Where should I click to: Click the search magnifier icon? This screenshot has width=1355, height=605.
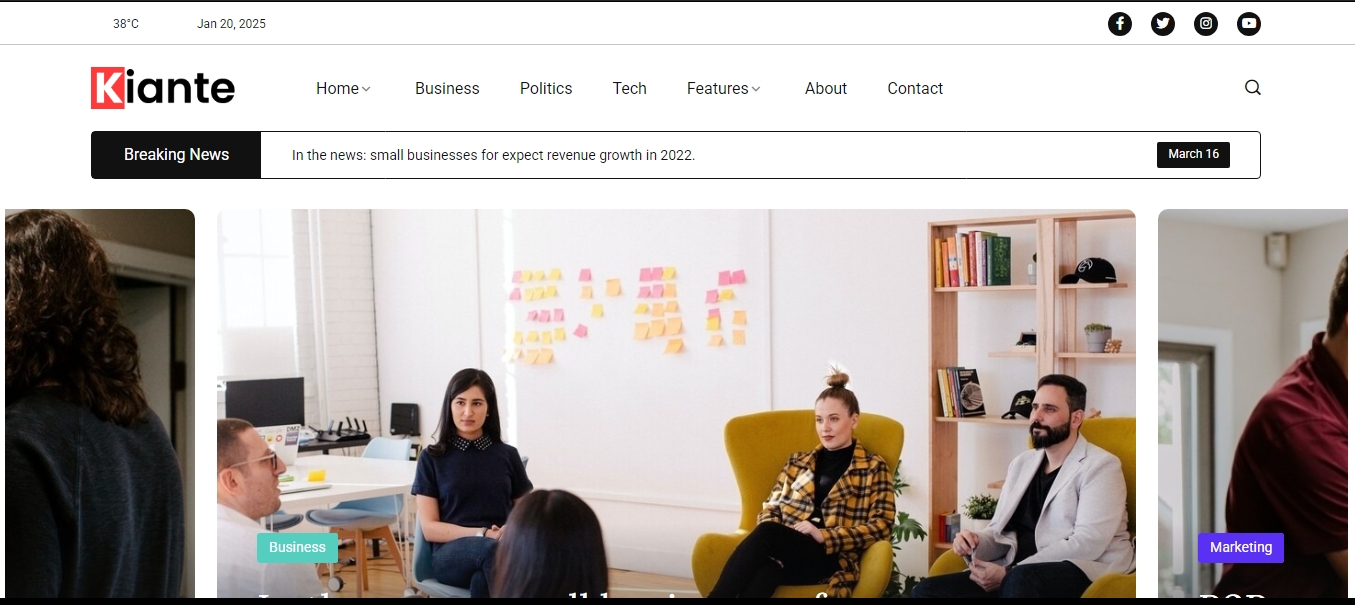[x=1252, y=88]
